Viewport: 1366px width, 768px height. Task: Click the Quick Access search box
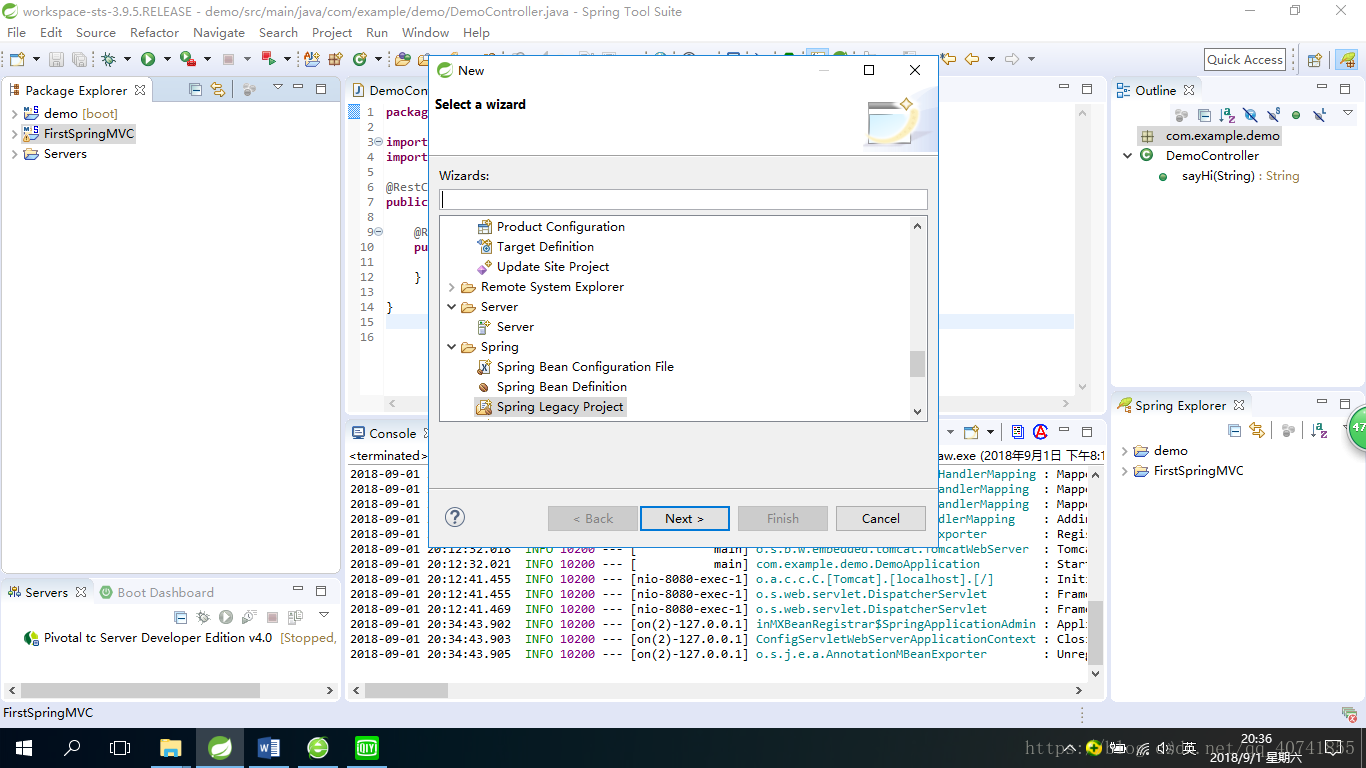coord(1245,60)
